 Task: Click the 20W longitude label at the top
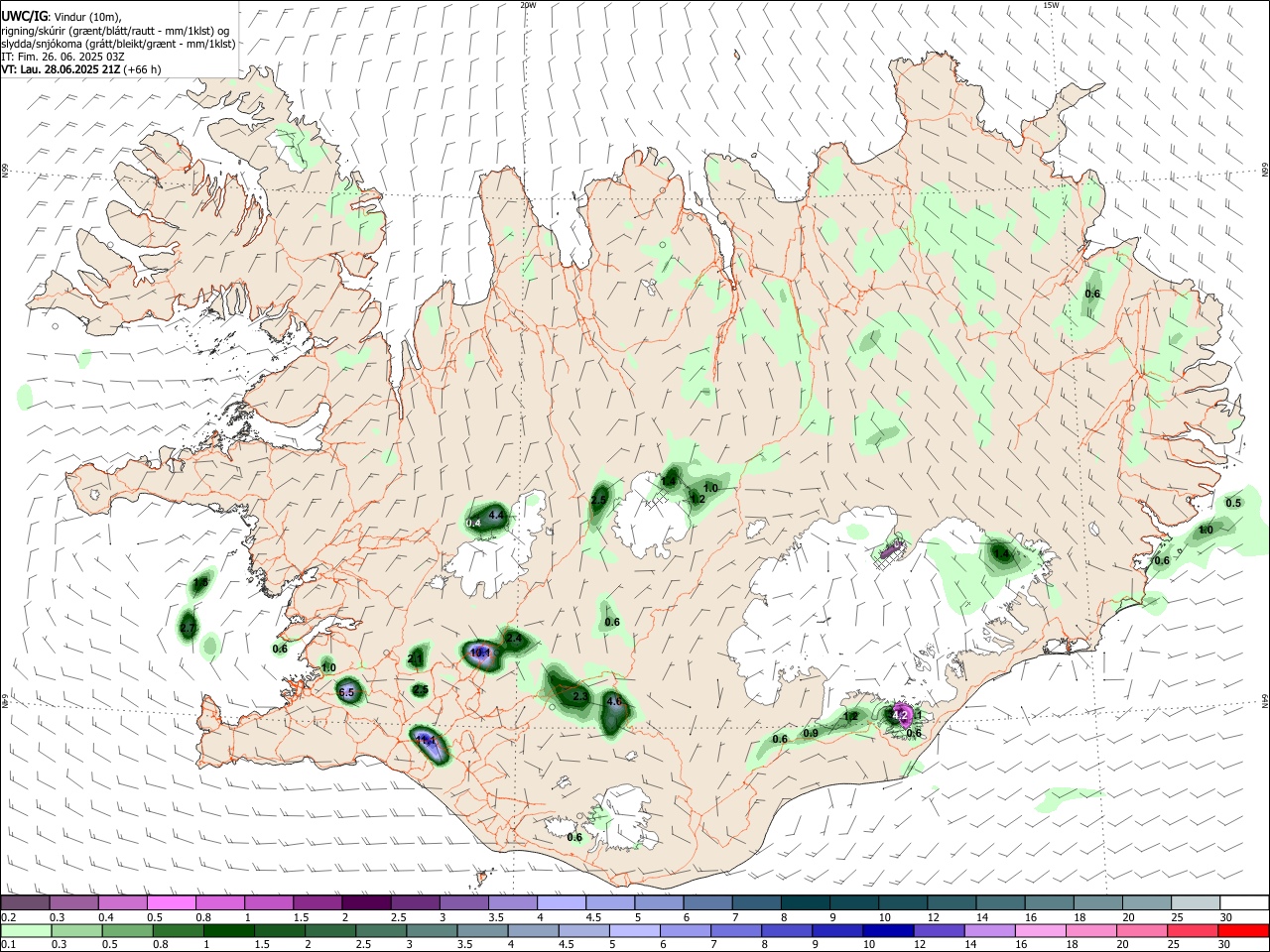pos(527,5)
